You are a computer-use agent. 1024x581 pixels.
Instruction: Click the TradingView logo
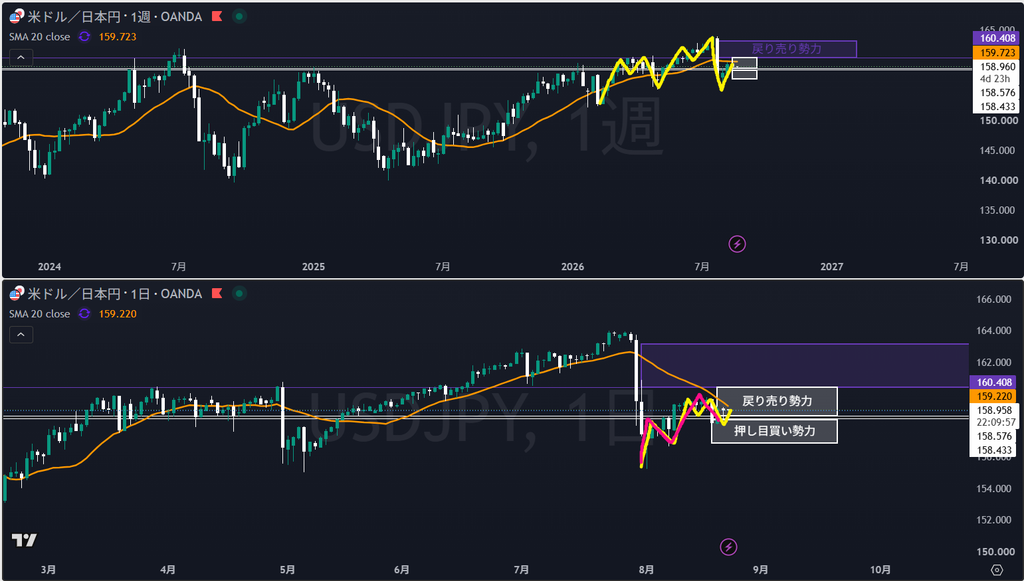point(24,540)
